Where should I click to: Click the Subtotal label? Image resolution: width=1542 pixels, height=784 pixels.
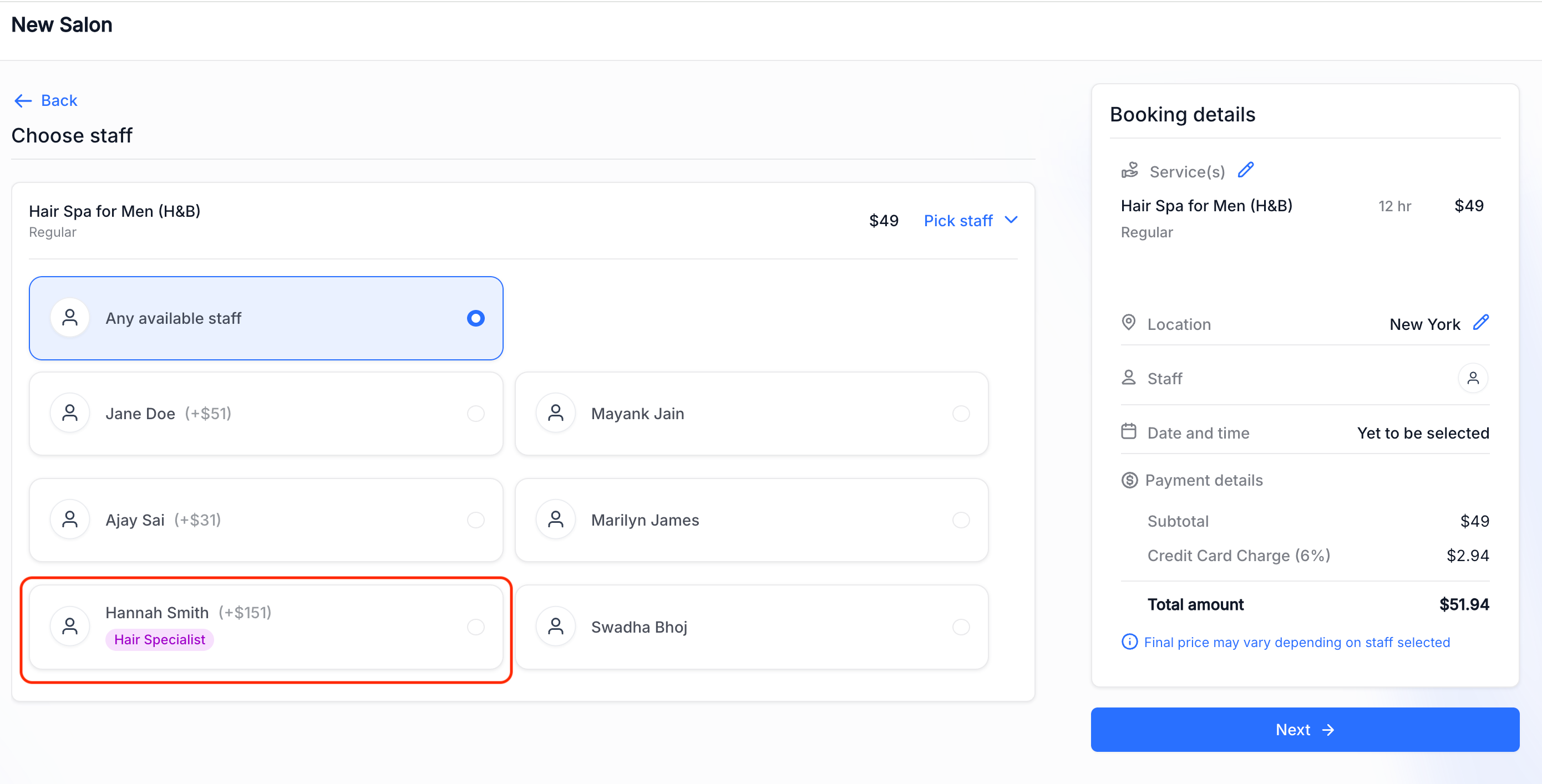(x=1178, y=521)
